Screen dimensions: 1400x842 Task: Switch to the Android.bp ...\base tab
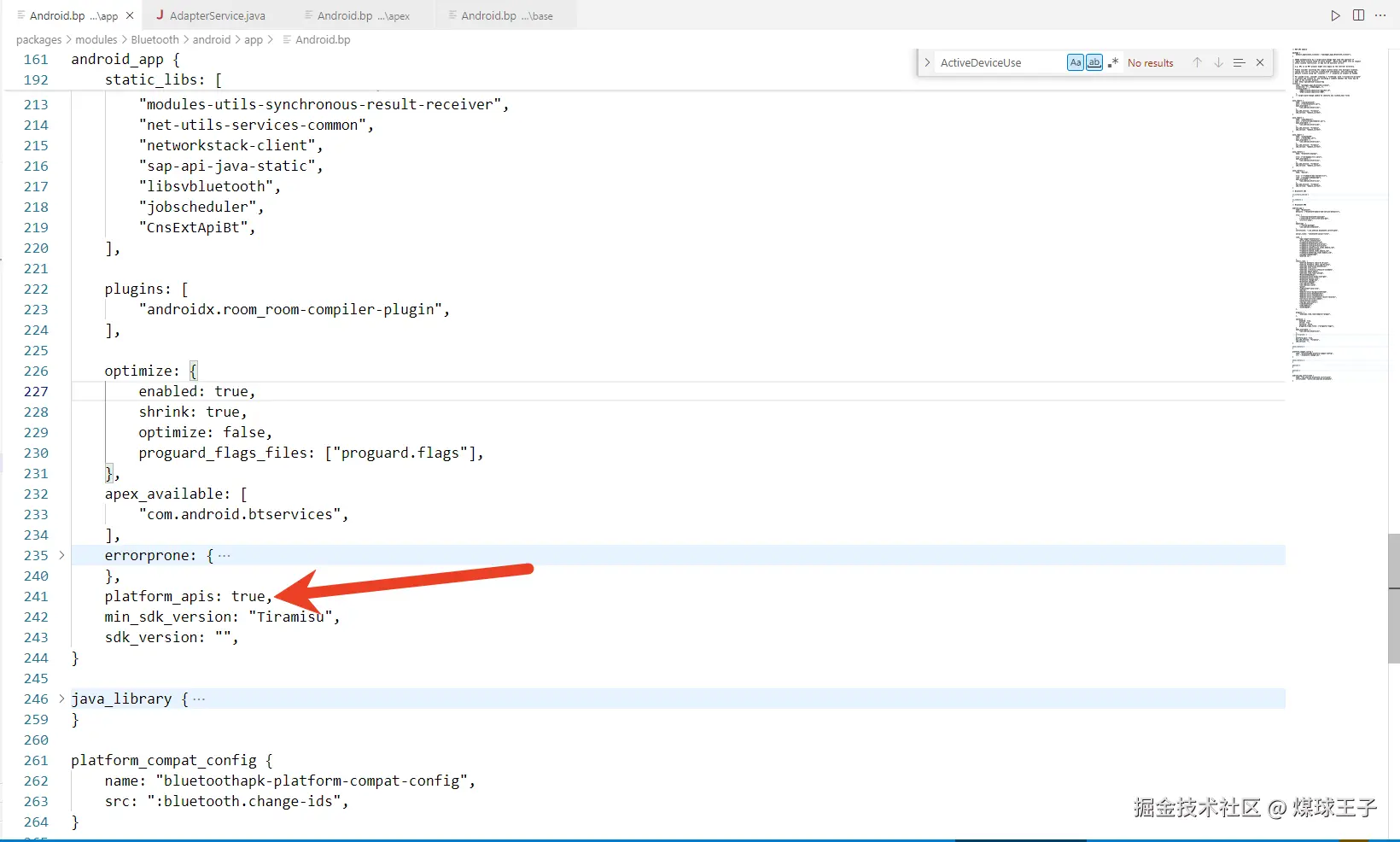click(x=506, y=15)
